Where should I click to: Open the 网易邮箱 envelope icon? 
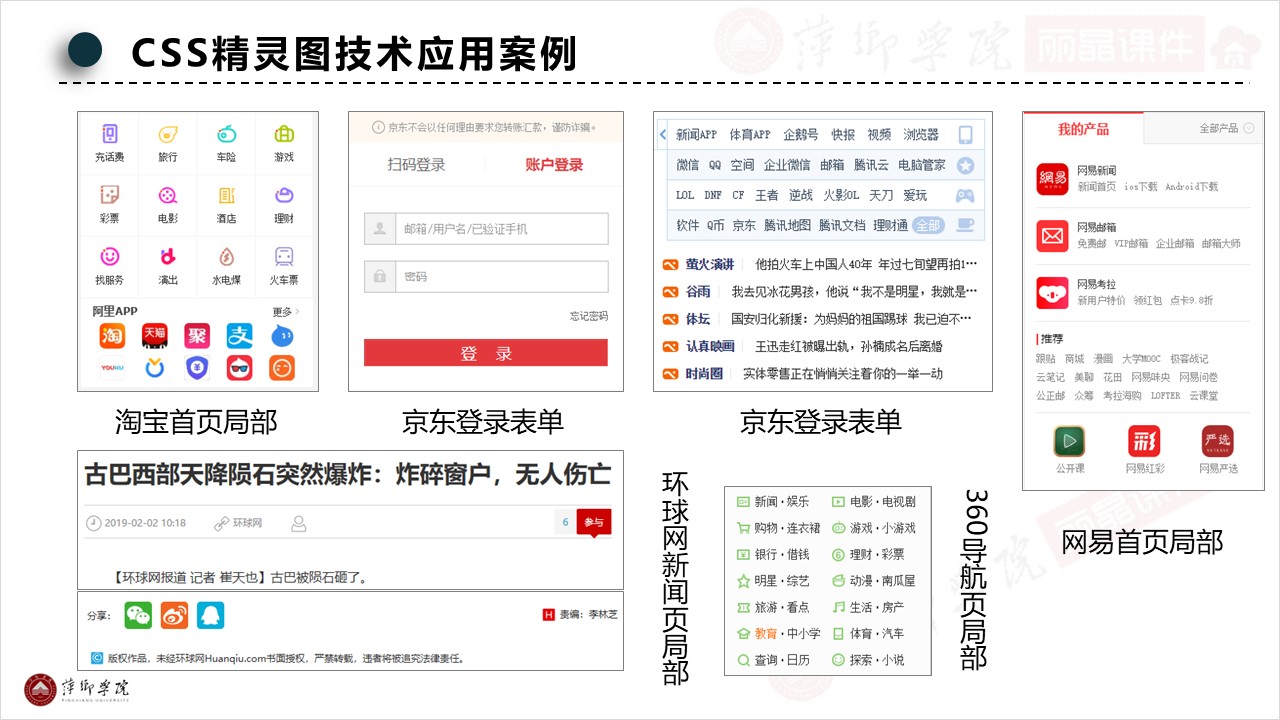(1052, 236)
